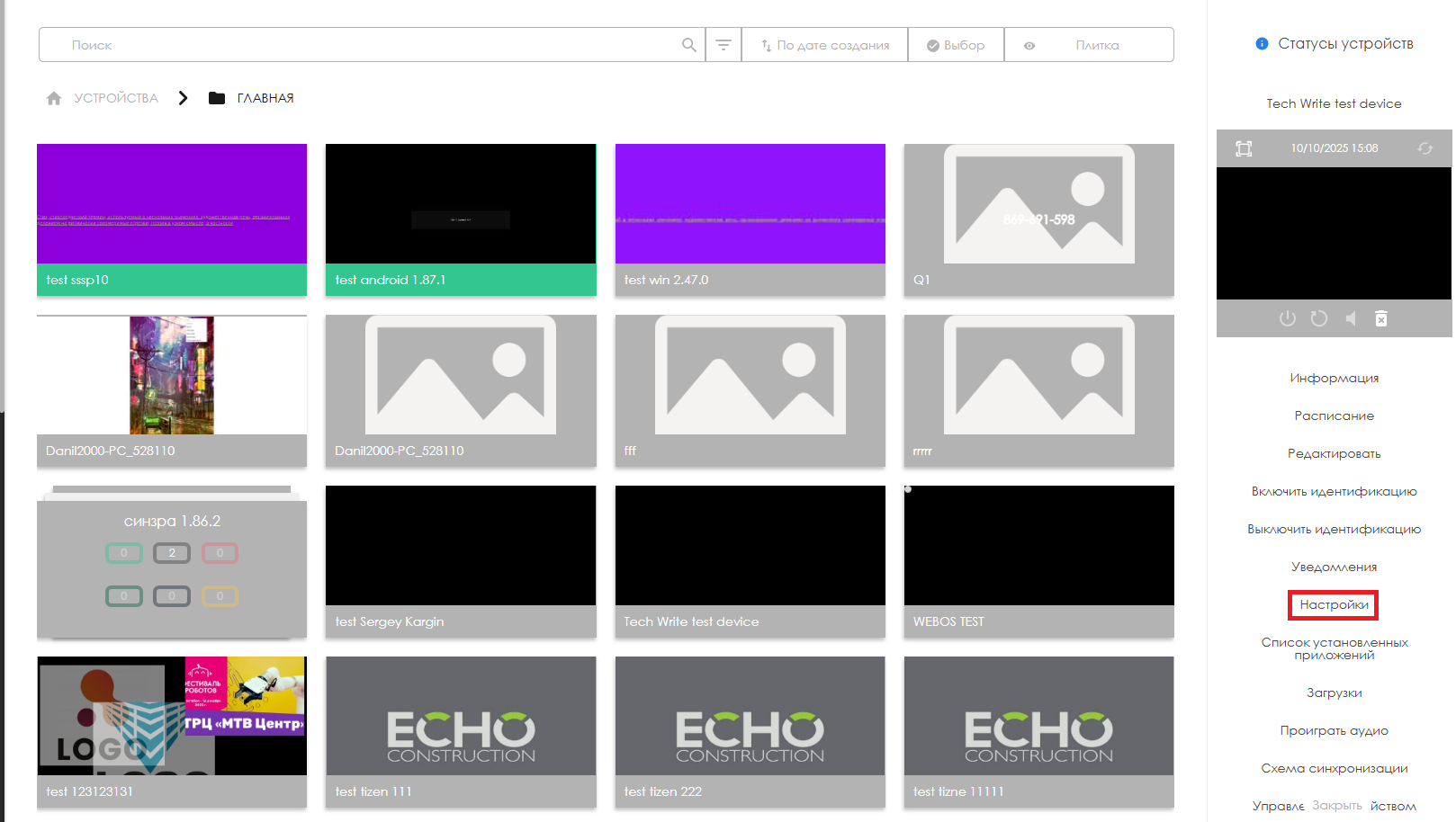Mute device with speaker icon
Screen dimensions: 1456x822
(x=1350, y=318)
